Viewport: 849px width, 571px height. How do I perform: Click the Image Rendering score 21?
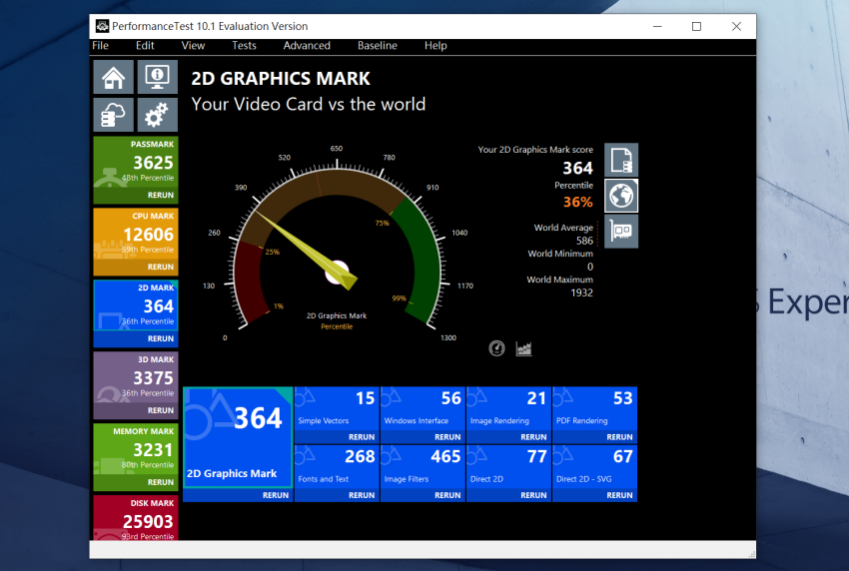pyautogui.click(x=537, y=398)
